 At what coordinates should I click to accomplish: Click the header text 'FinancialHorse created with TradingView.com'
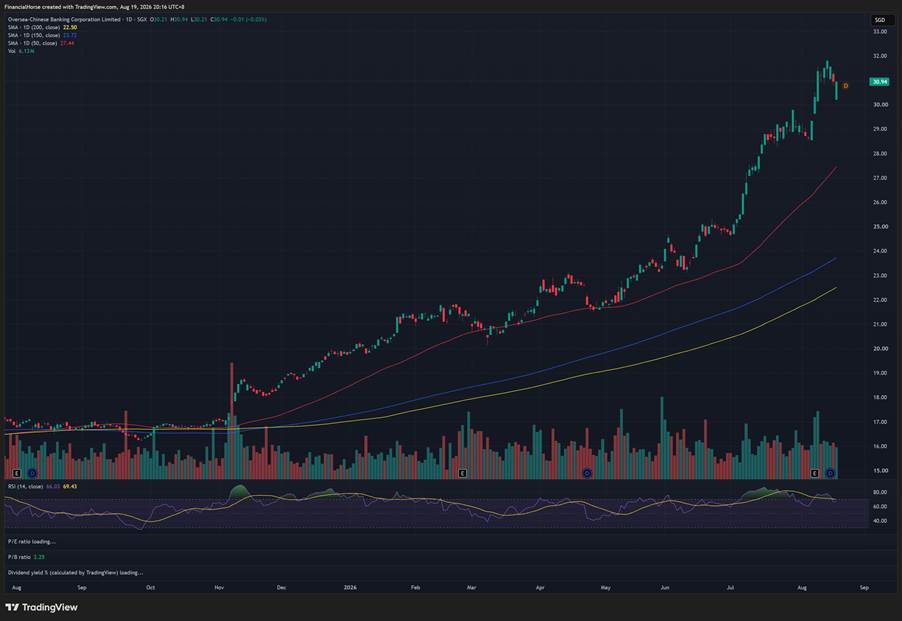60,7
